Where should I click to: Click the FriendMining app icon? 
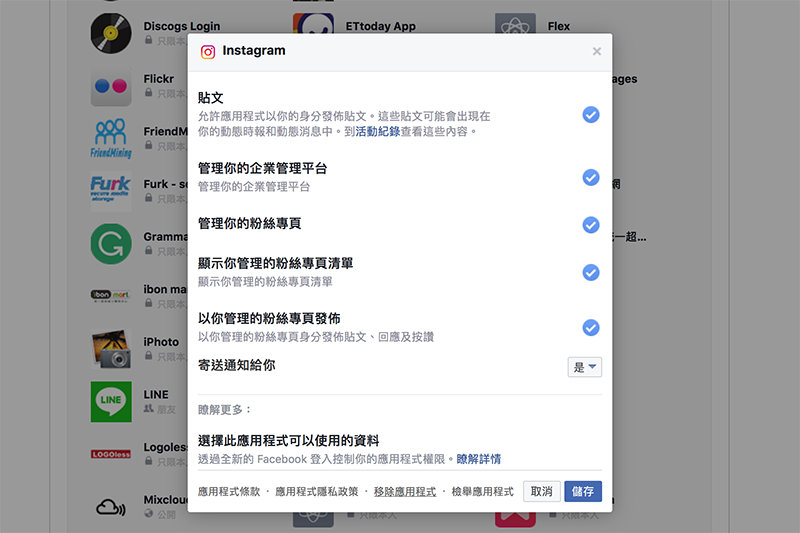[110, 139]
